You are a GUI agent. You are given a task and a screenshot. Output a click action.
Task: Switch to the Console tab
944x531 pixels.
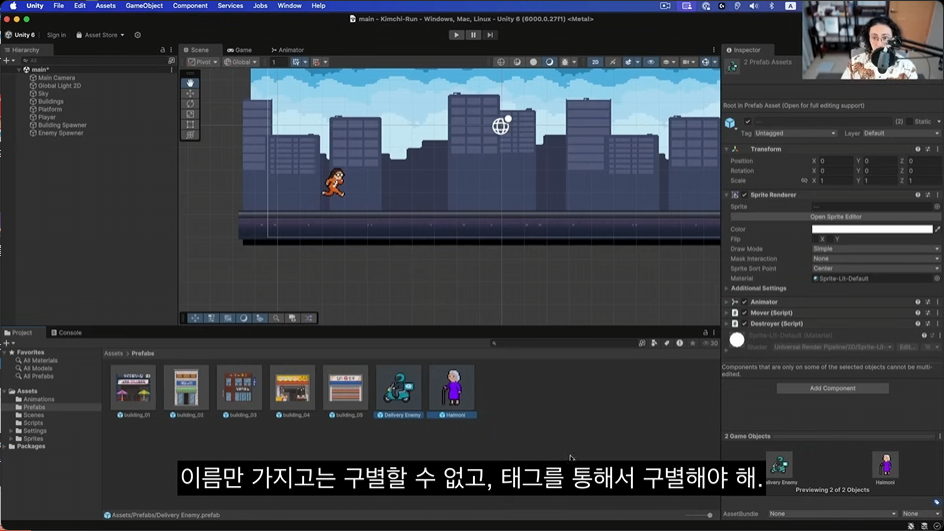[66, 332]
